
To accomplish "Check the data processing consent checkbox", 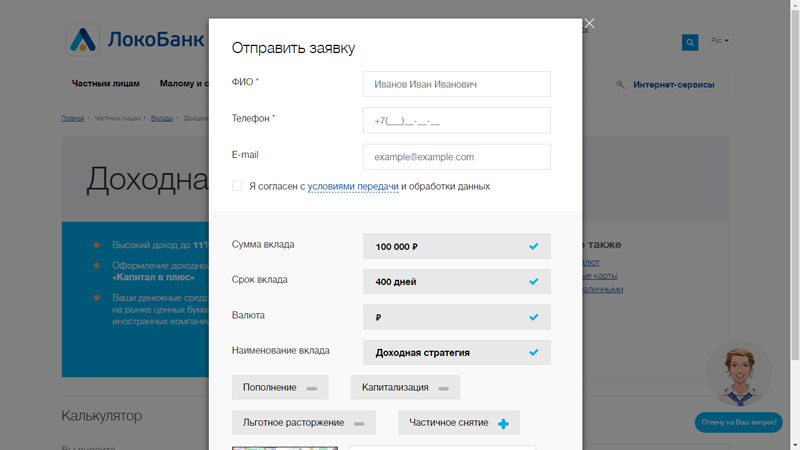I will click(x=237, y=186).
